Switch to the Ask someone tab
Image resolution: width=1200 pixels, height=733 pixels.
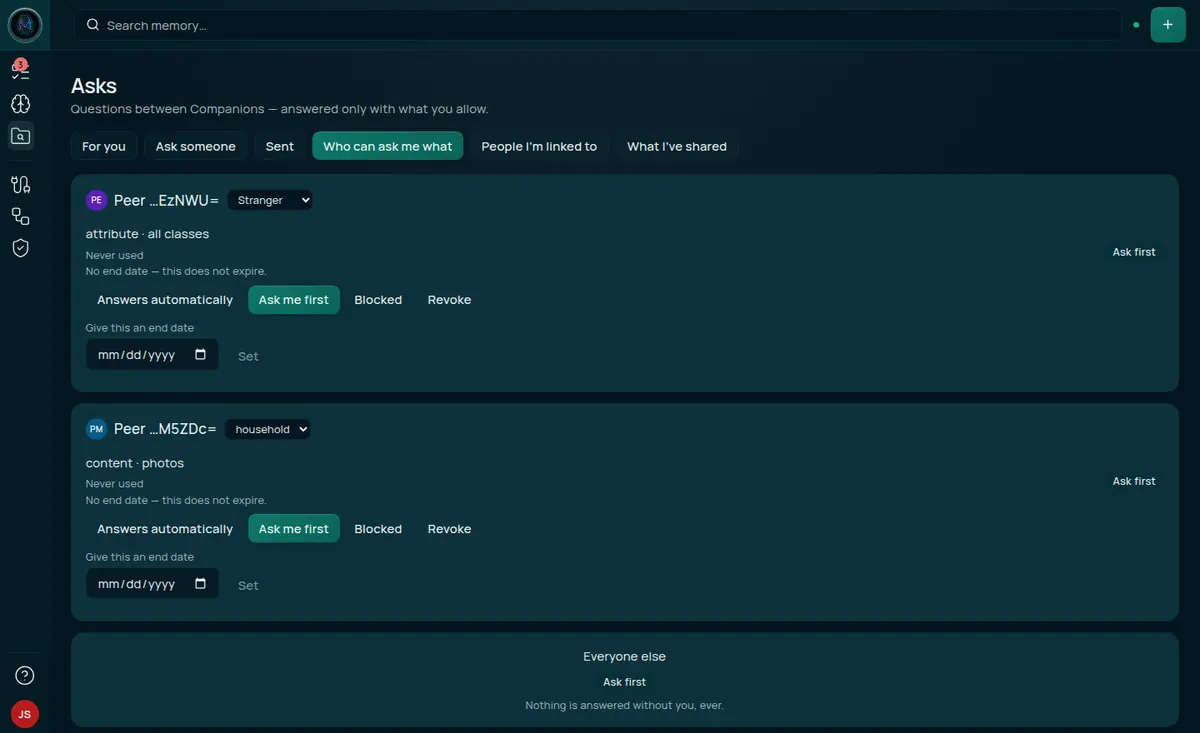[x=196, y=146]
